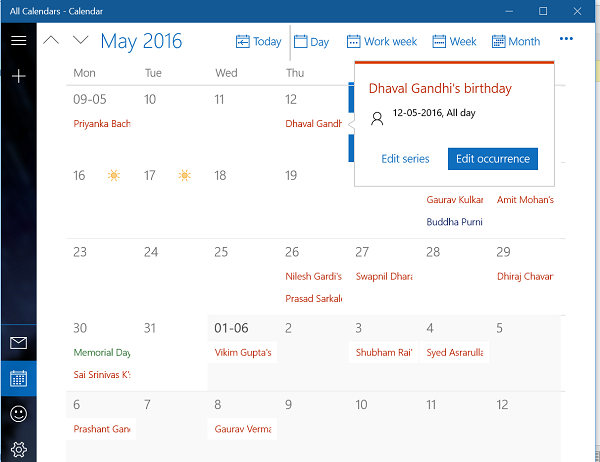Select the Calendar icon in sidebar
The height and width of the screenshot is (462, 600).
18,378
